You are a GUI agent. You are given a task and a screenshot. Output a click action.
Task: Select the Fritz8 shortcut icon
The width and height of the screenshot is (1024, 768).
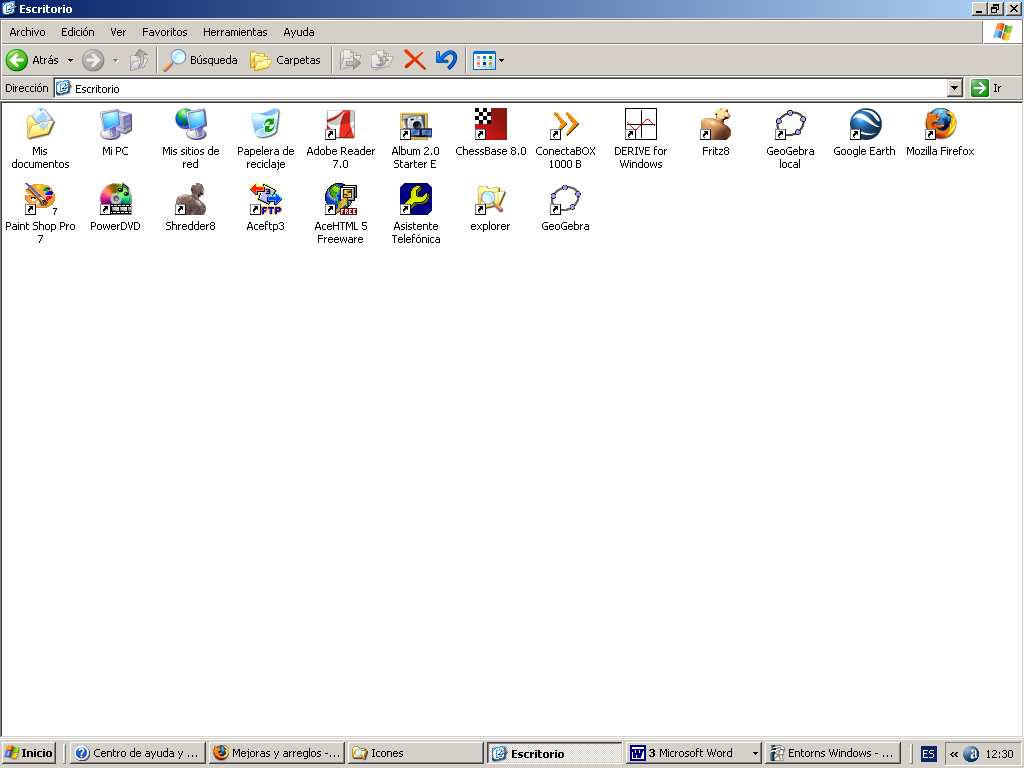(x=716, y=124)
